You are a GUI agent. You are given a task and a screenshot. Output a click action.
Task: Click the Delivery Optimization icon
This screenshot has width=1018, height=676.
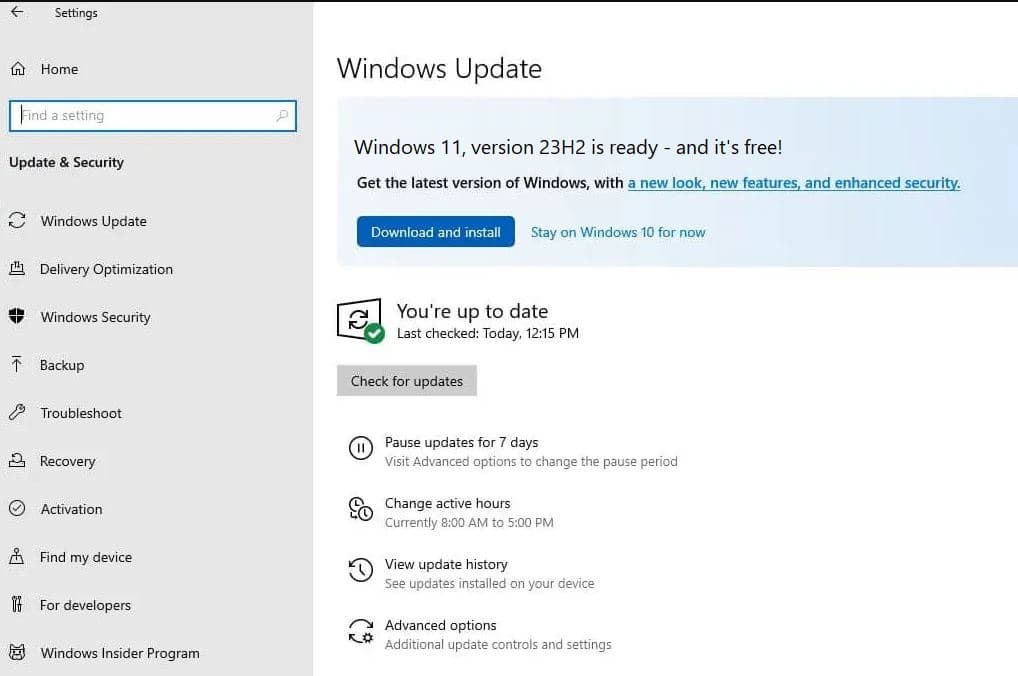point(17,268)
